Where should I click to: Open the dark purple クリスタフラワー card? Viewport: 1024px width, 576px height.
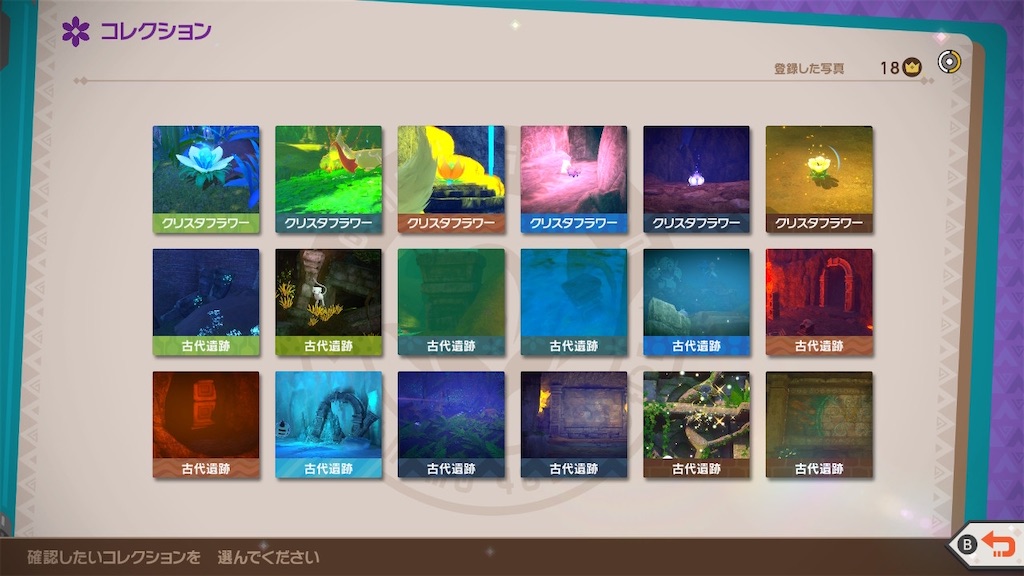tap(697, 180)
